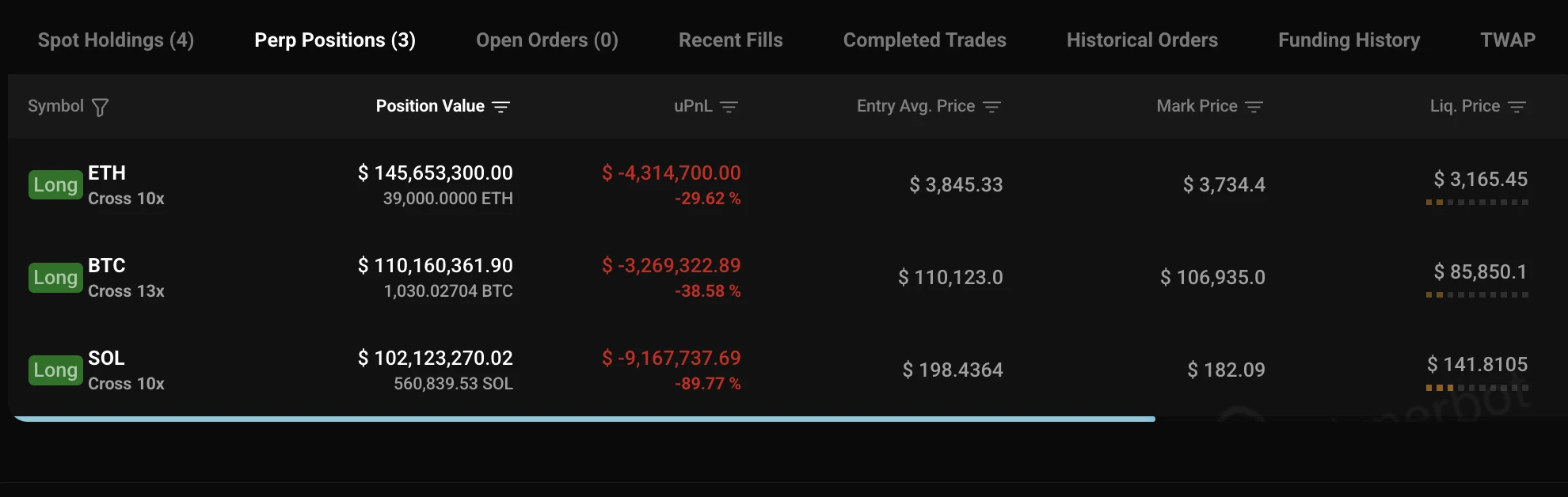View the Historical Orders tab
Image resolution: width=1568 pixels, height=497 pixels.
click(1142, 40)
